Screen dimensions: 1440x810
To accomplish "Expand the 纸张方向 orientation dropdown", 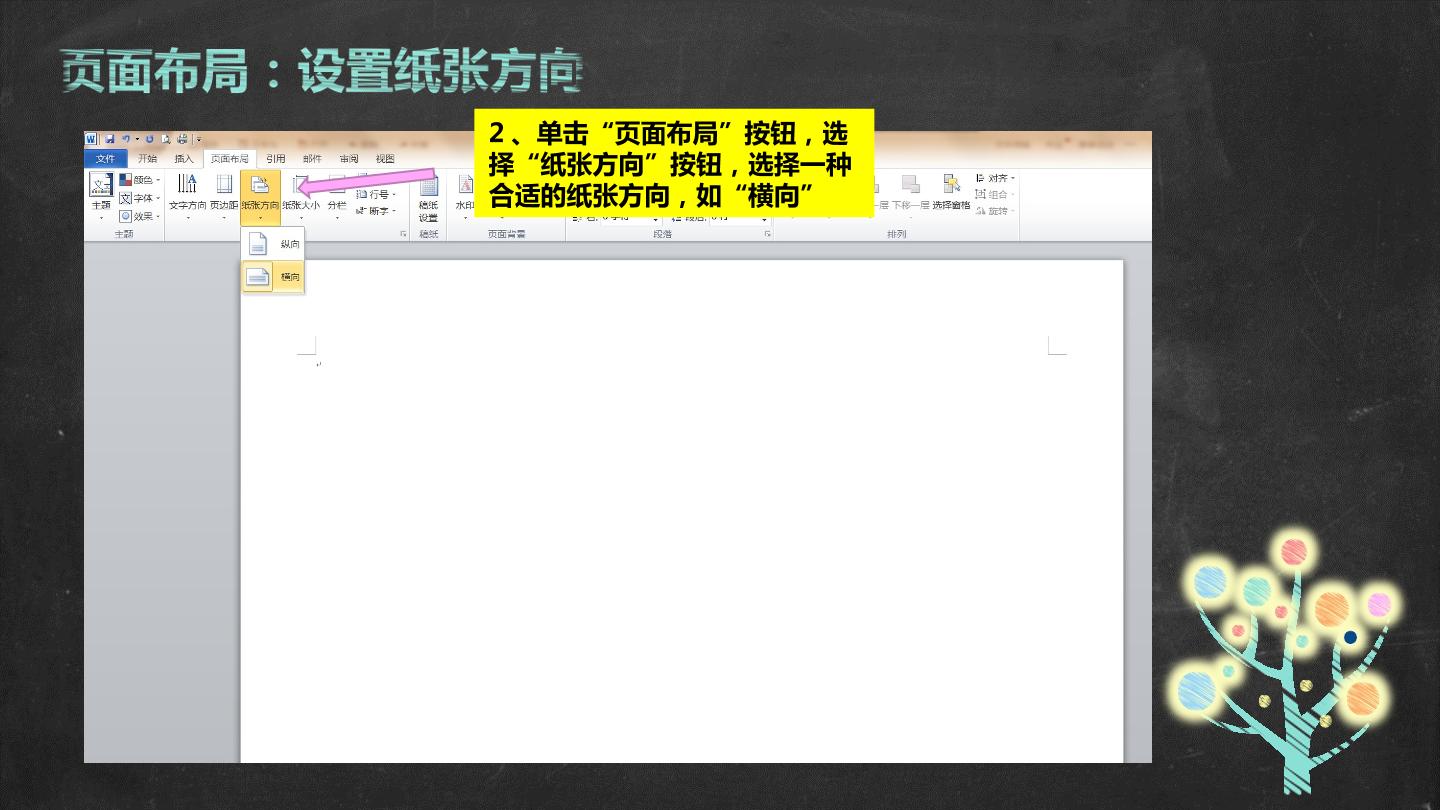I will point(260,196).
